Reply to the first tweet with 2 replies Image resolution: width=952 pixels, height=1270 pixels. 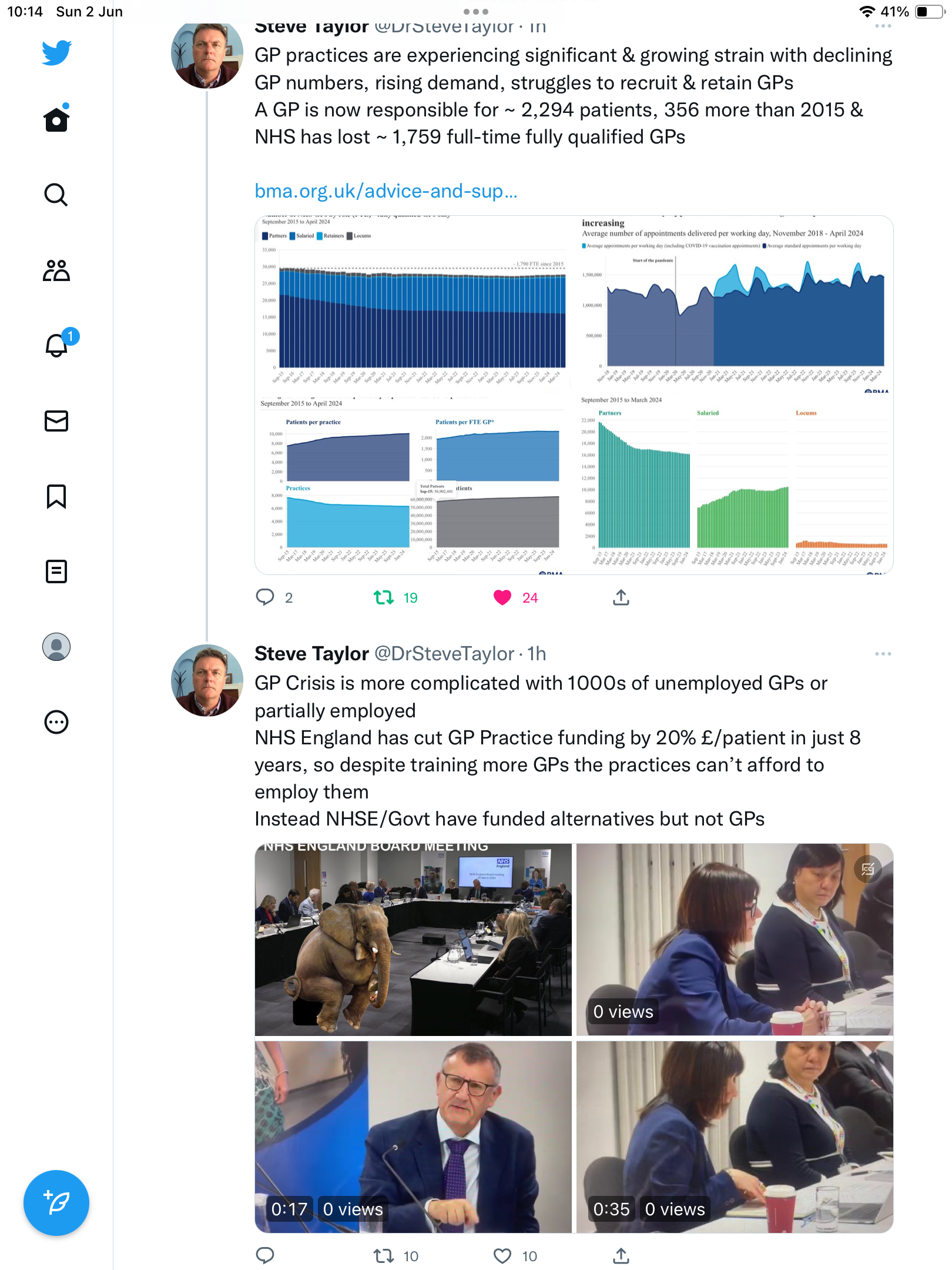tap(265, 598)
